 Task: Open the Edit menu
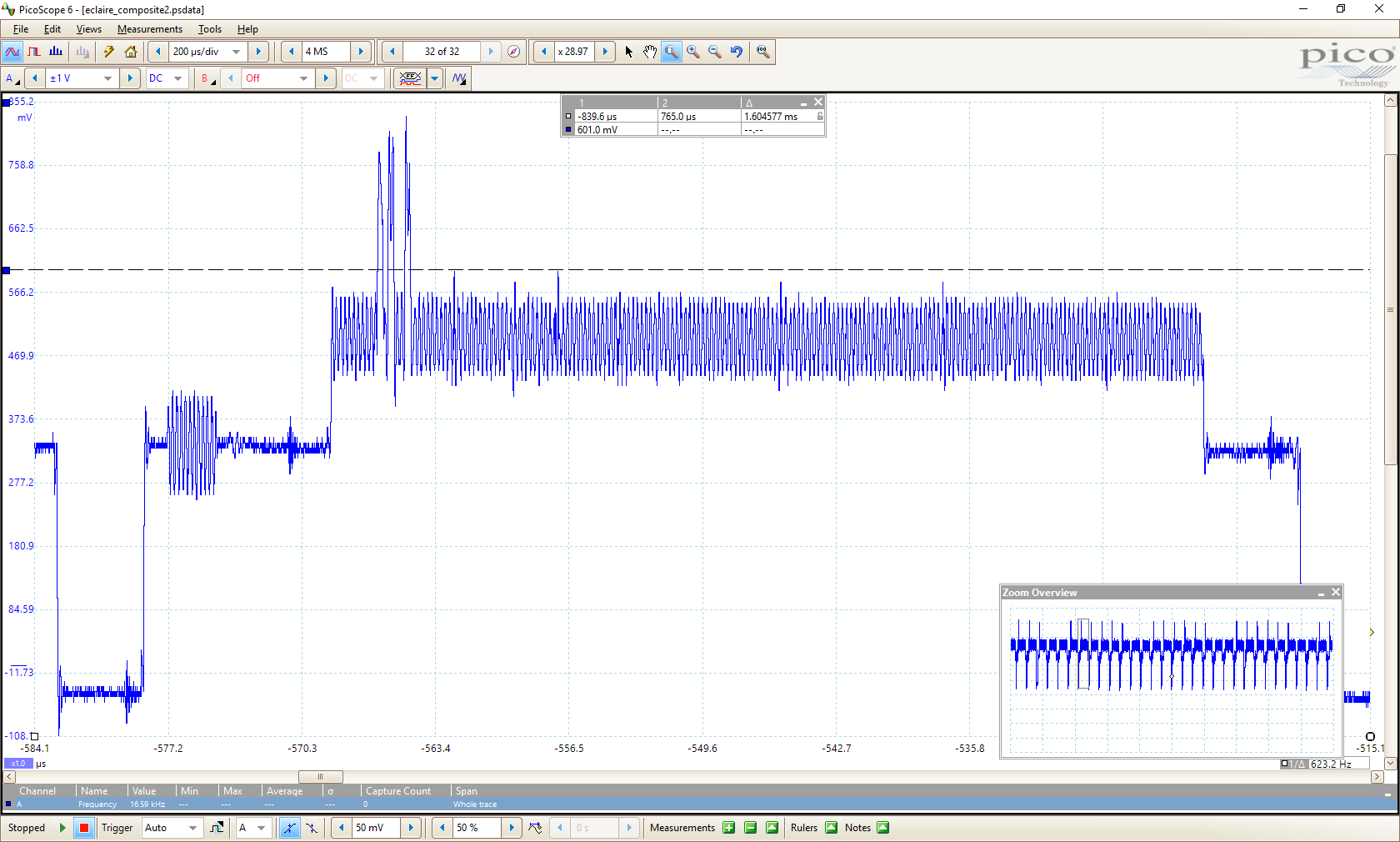(52, 29)
